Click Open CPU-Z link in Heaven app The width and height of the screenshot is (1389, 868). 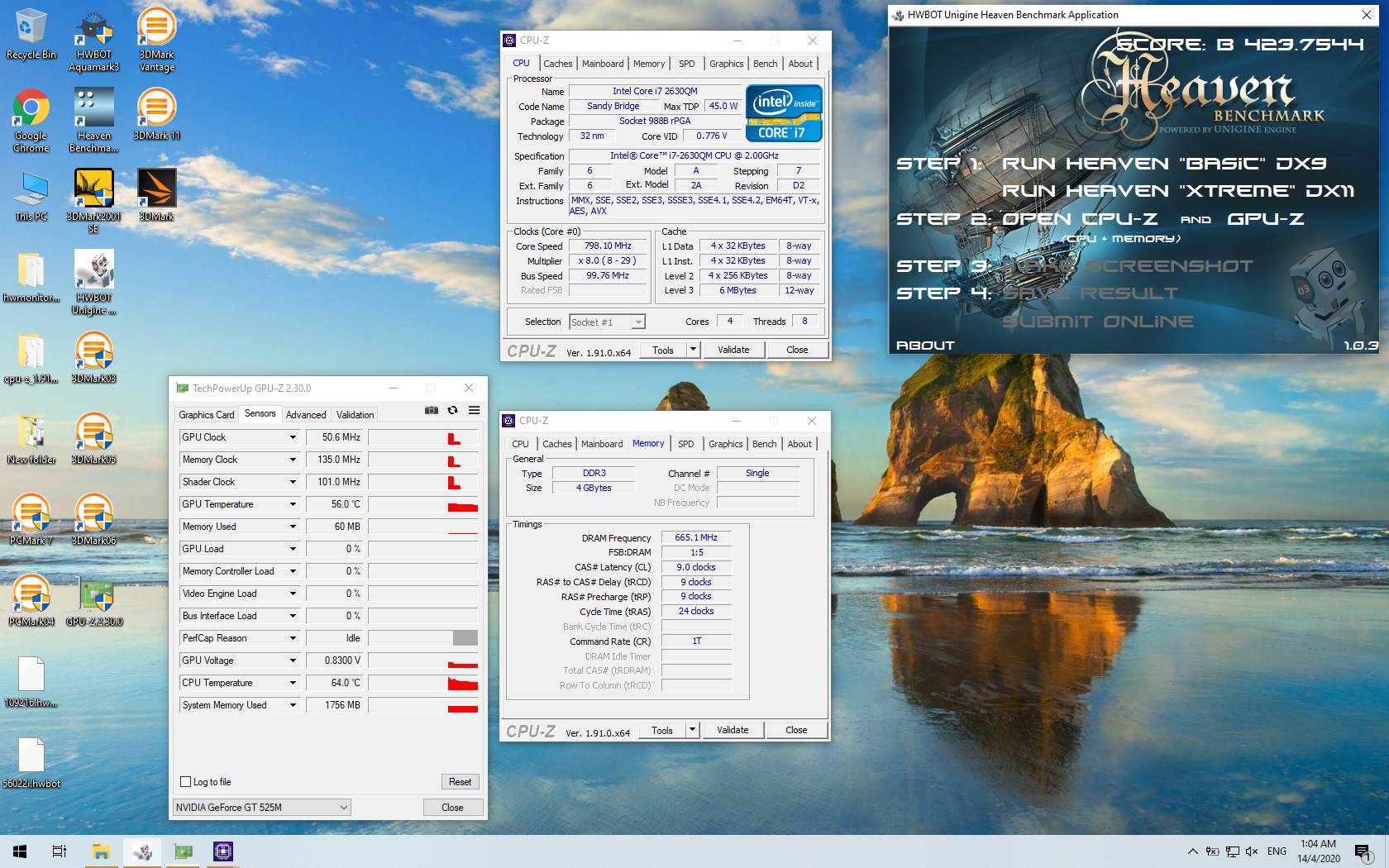click(1080, 219)
